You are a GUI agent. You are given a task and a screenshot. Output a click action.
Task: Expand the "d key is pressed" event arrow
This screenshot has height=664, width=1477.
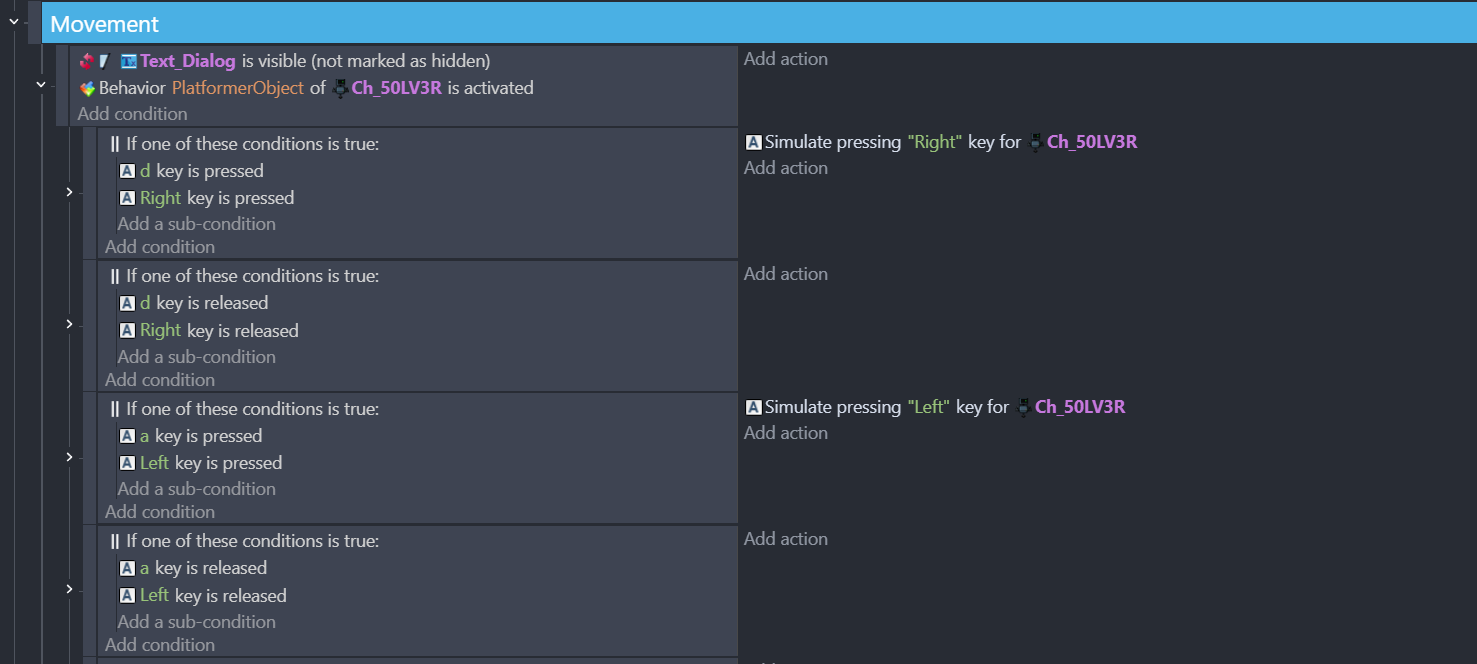click(x=69, y=192)
